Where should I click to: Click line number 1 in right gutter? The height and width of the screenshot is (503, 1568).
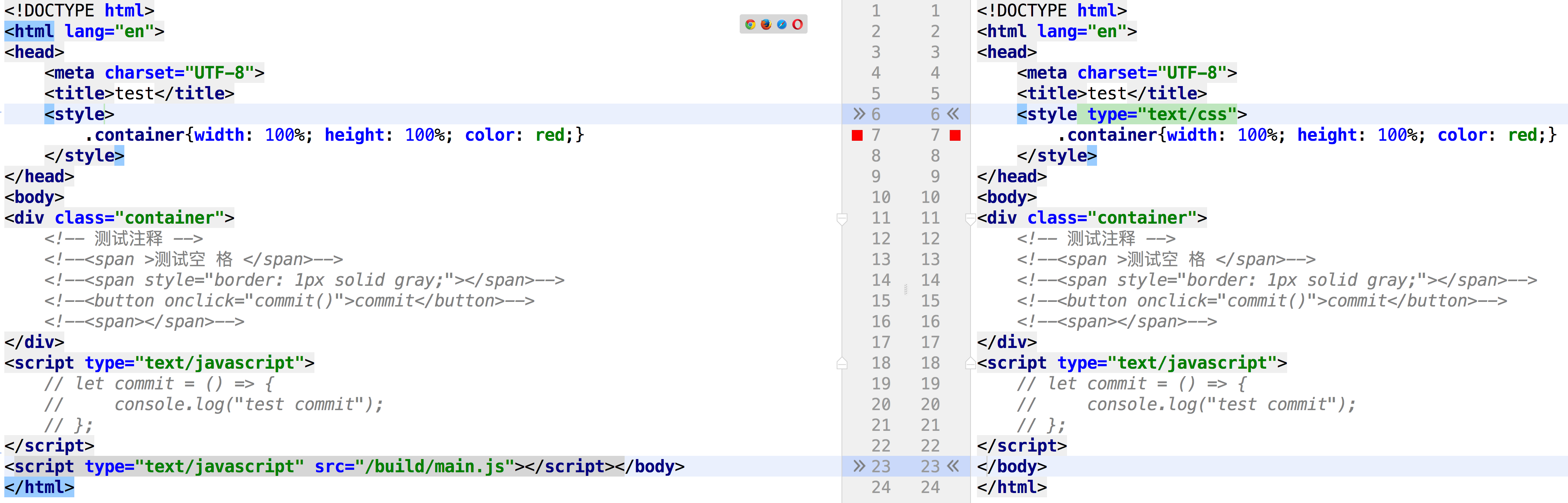pos(936,10)
